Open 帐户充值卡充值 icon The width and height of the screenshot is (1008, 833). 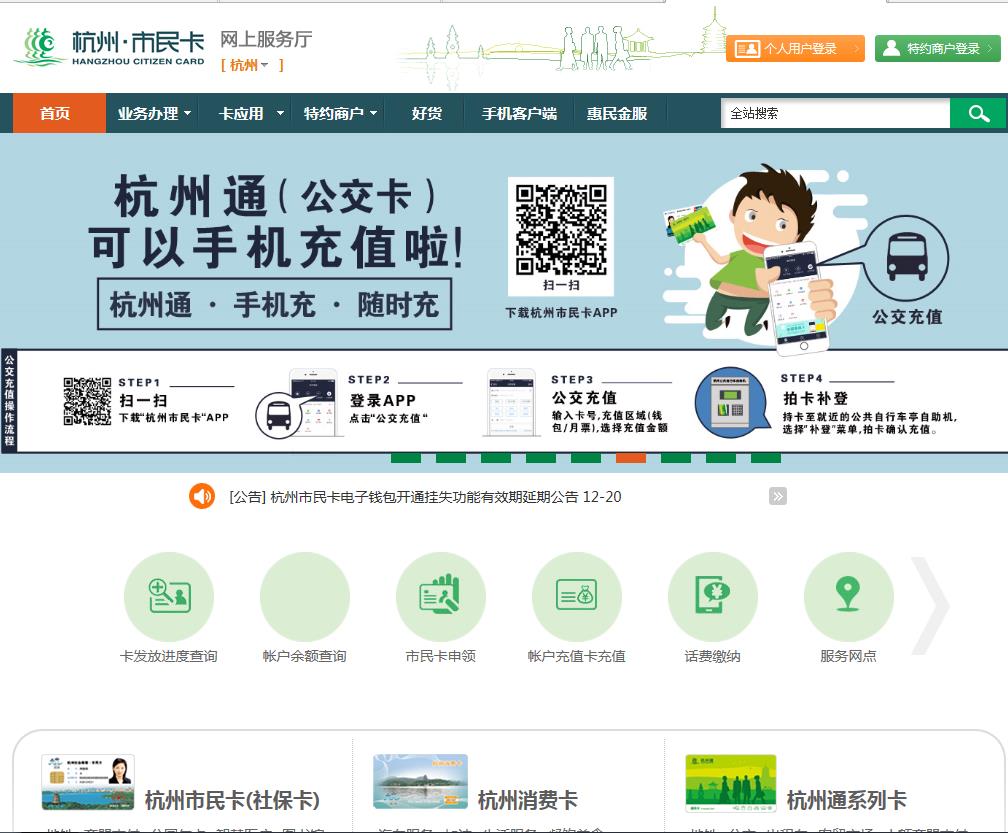[577, 597]
